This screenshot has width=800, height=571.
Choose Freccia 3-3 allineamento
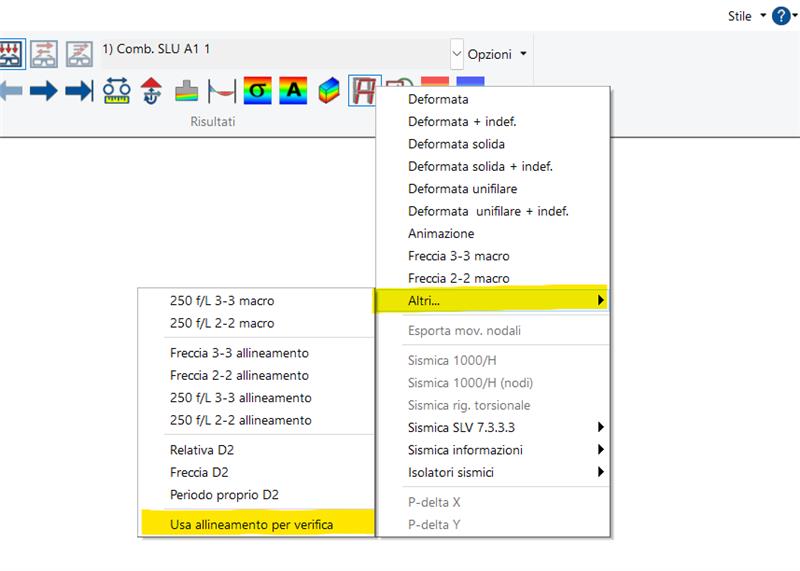pyautogui.click(x=256, y=353)
